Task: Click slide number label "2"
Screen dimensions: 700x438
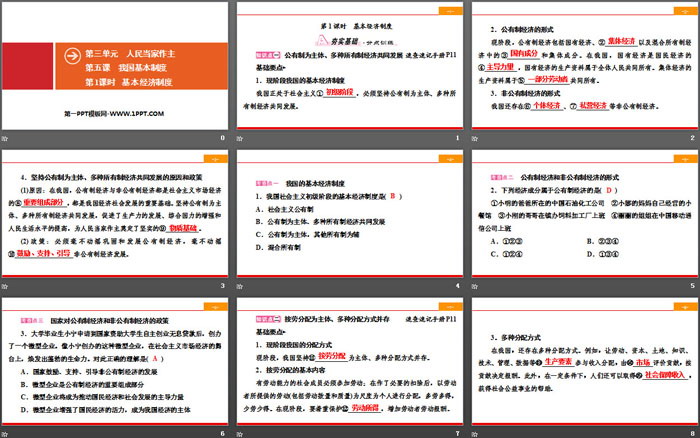Action: coord(692,138)
